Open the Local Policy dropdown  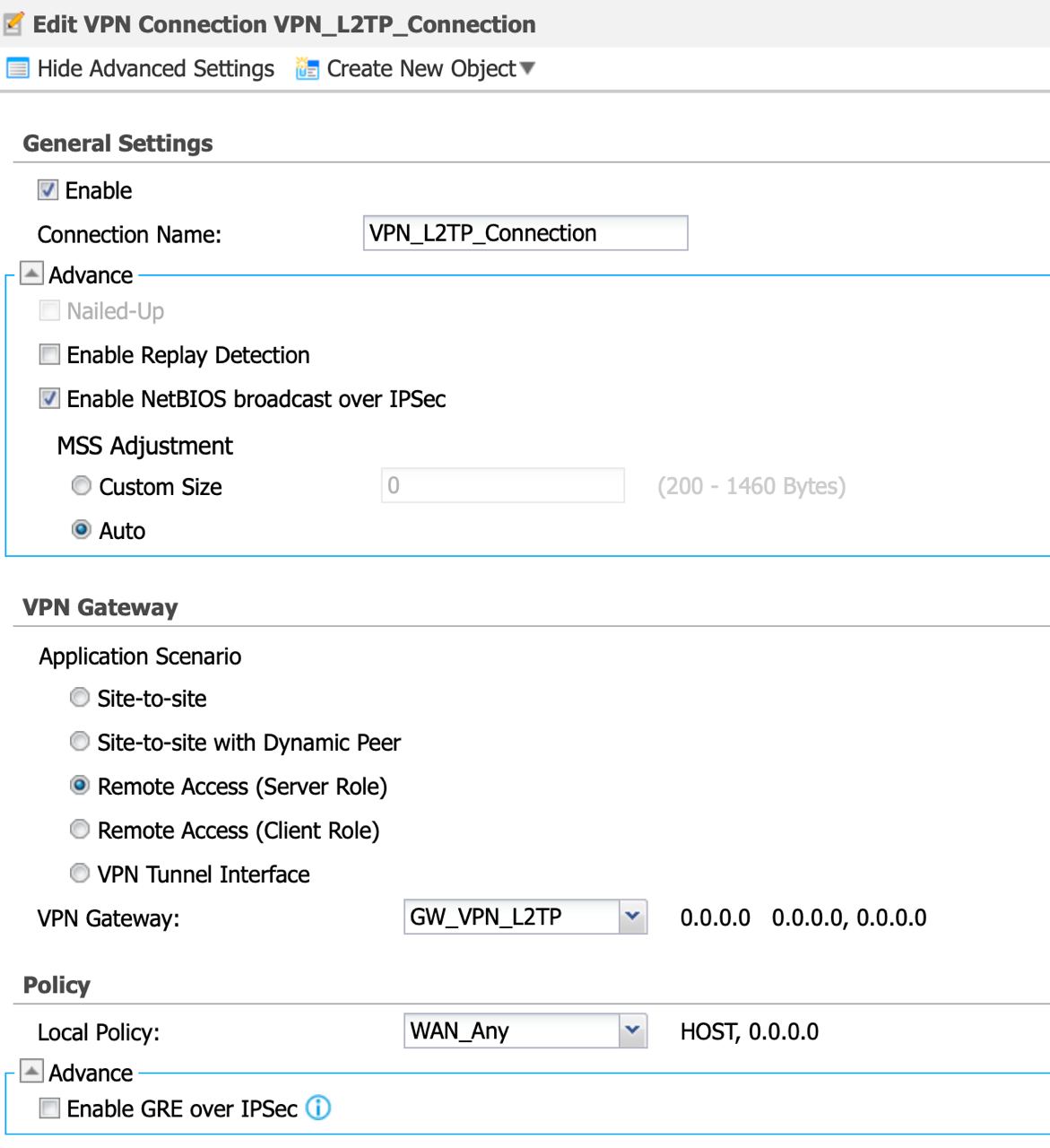click(633, 1031)
